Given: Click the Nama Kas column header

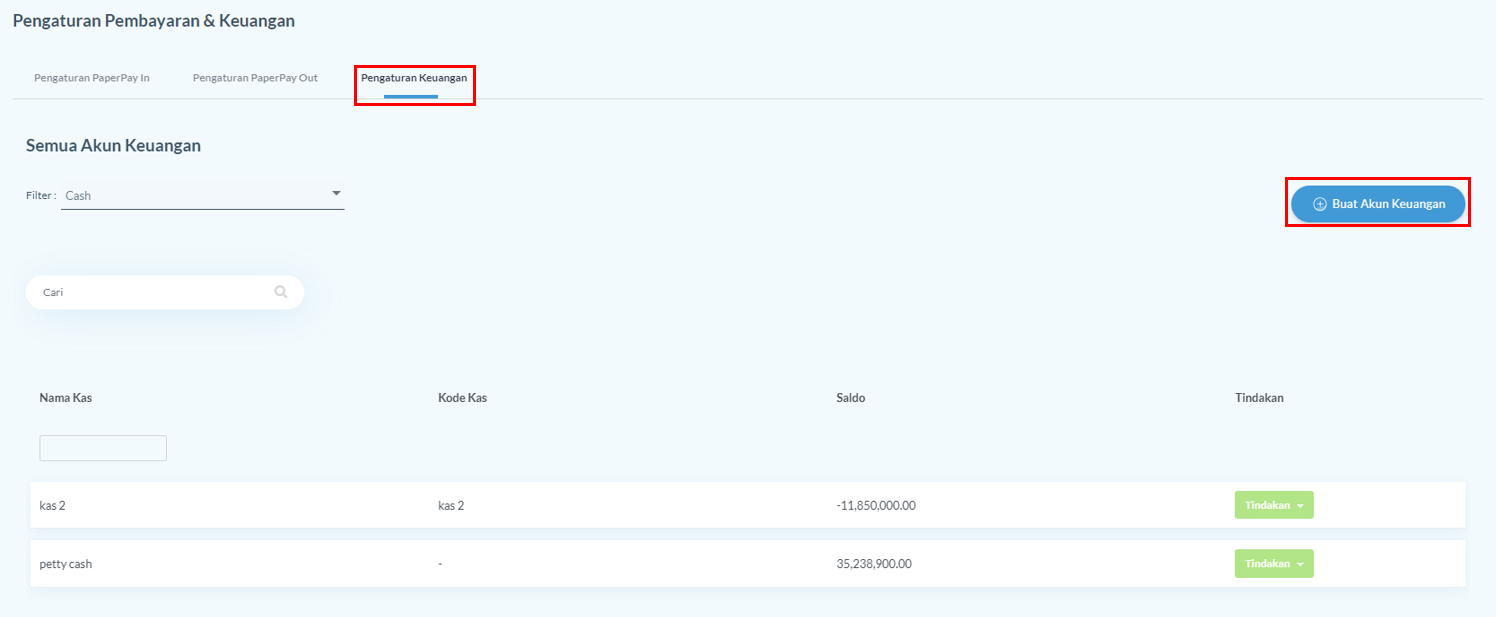Looking at the screenshot, I should [66, 398].
